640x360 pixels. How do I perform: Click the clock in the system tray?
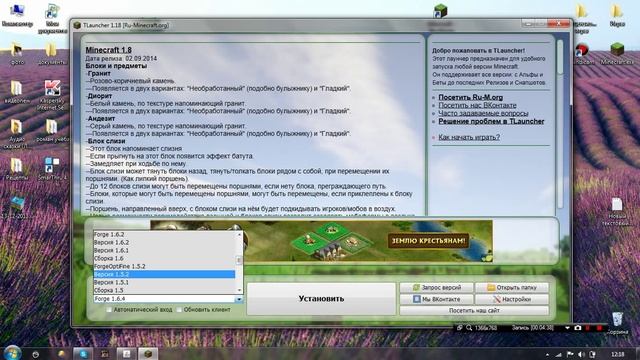click(x=618, y=354)
